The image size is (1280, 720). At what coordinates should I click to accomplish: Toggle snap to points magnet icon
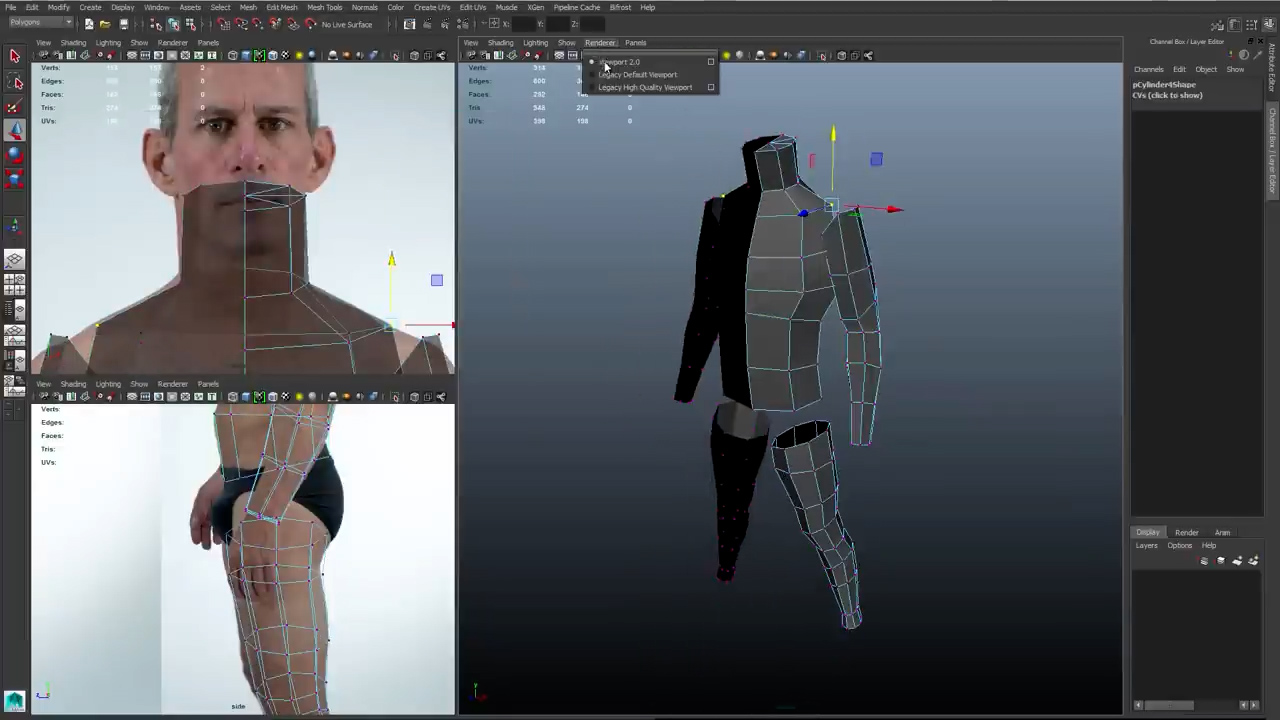click(x=257, y=24)
